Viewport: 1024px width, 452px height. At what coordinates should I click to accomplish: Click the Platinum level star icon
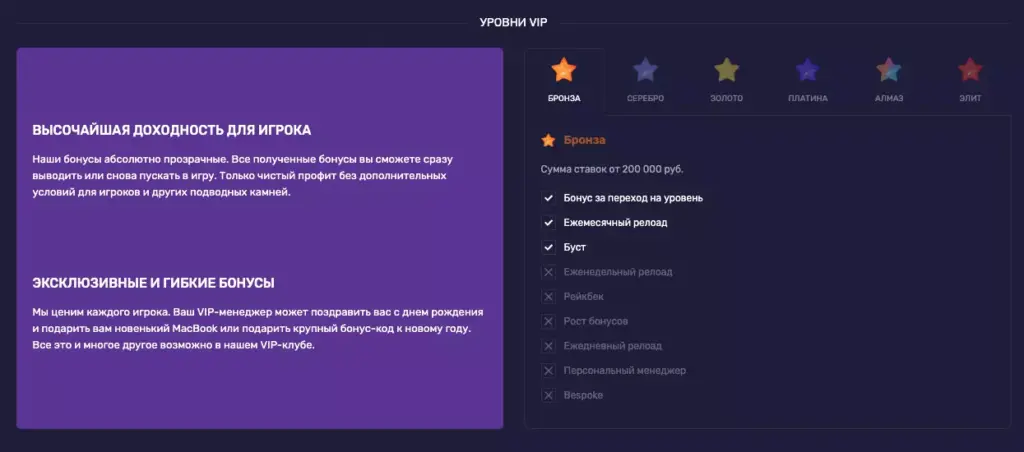(807, 70)
